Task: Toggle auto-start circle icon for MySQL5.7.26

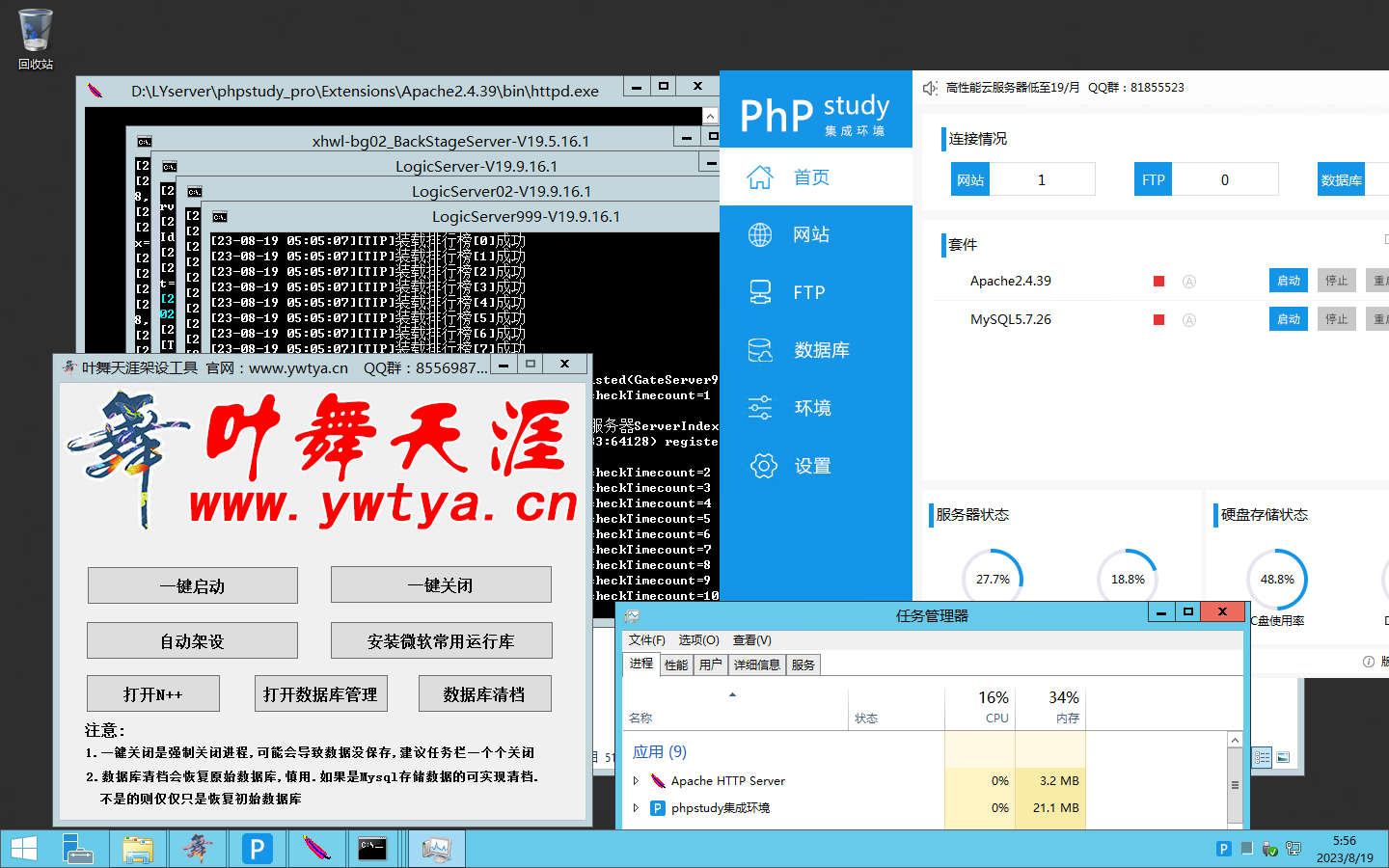Action: click(x=1189, y=320)
